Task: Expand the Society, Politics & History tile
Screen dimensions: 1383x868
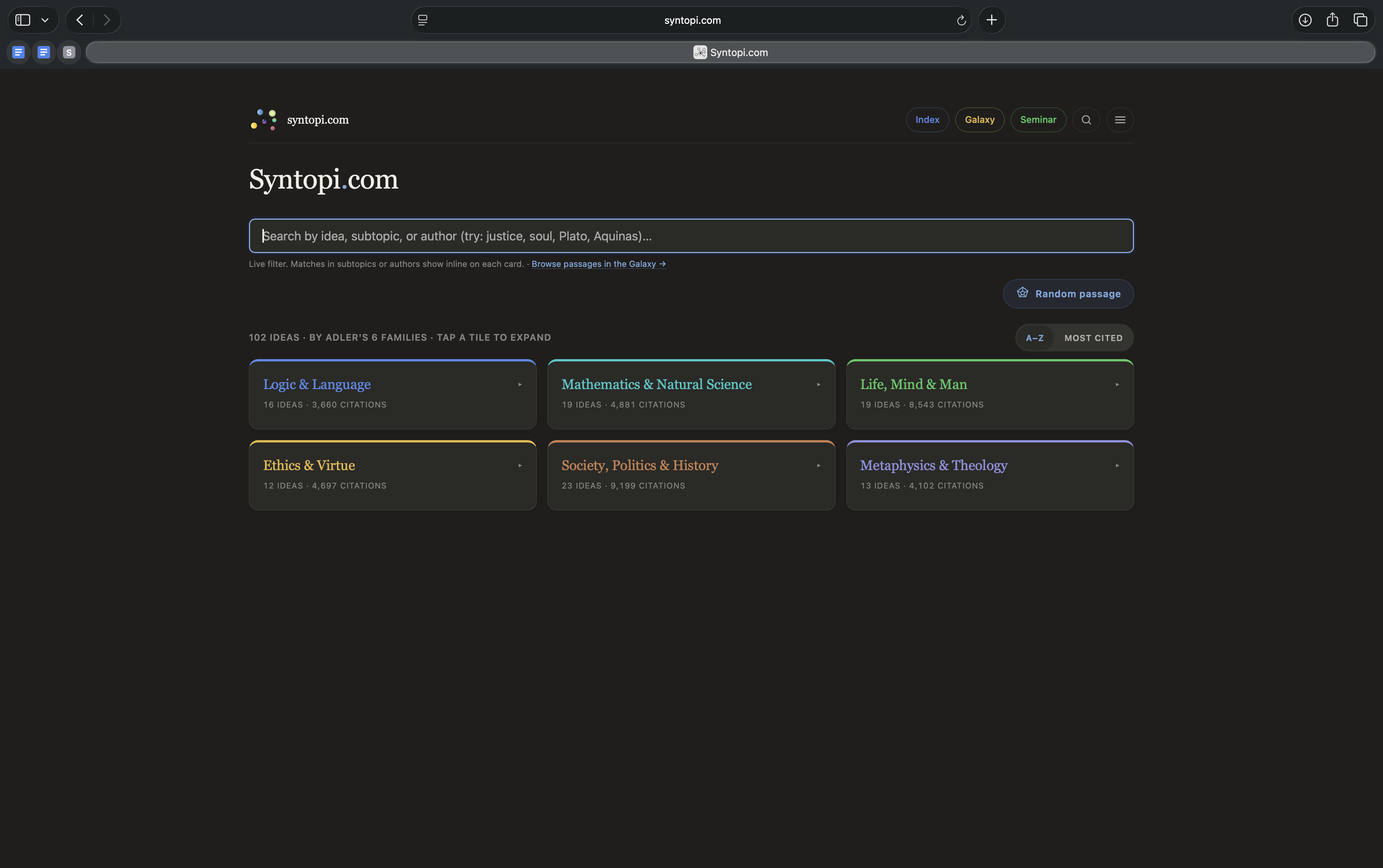Action: [x=691, y=475]
